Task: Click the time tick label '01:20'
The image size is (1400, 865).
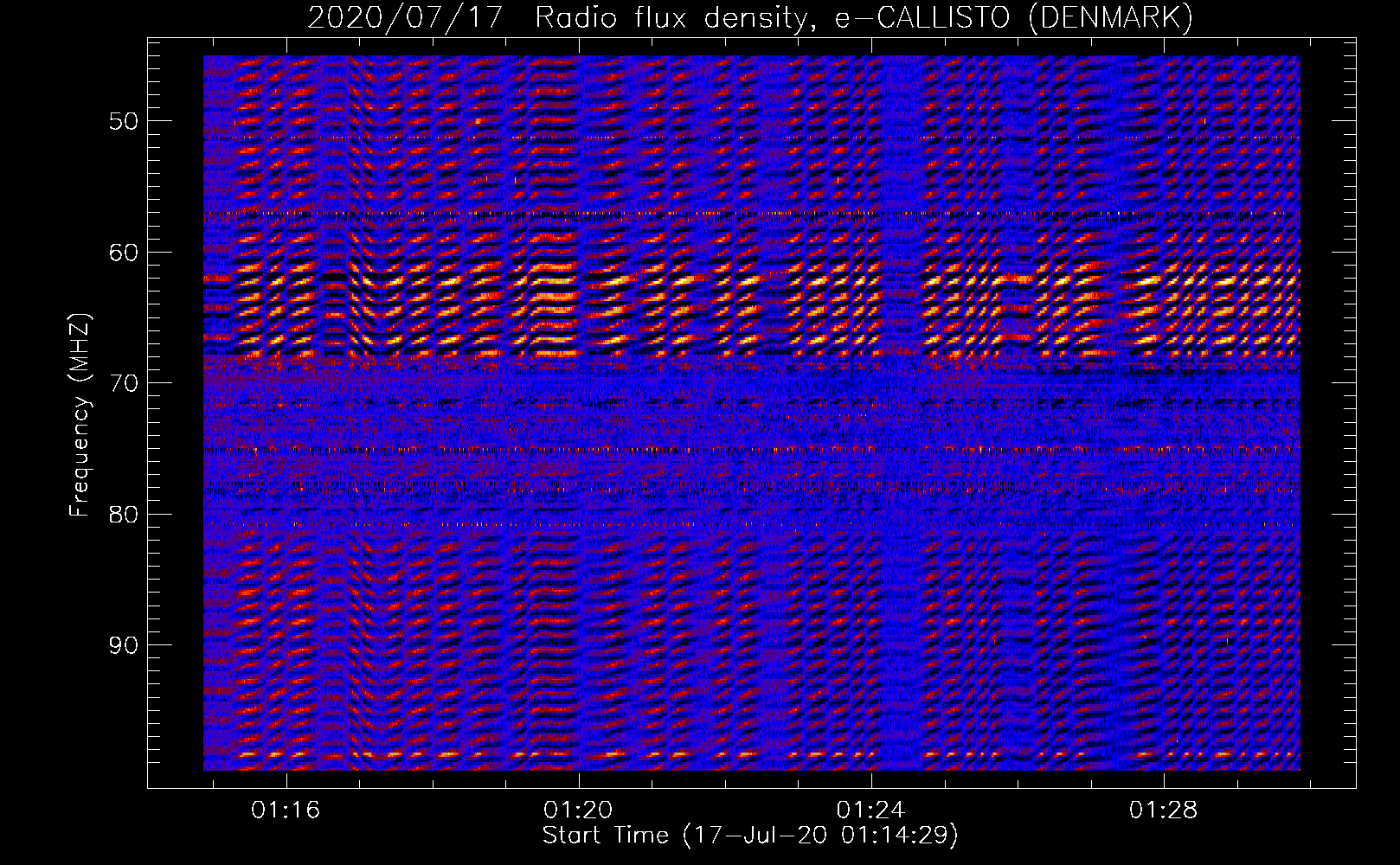Action: coord(578,810)
